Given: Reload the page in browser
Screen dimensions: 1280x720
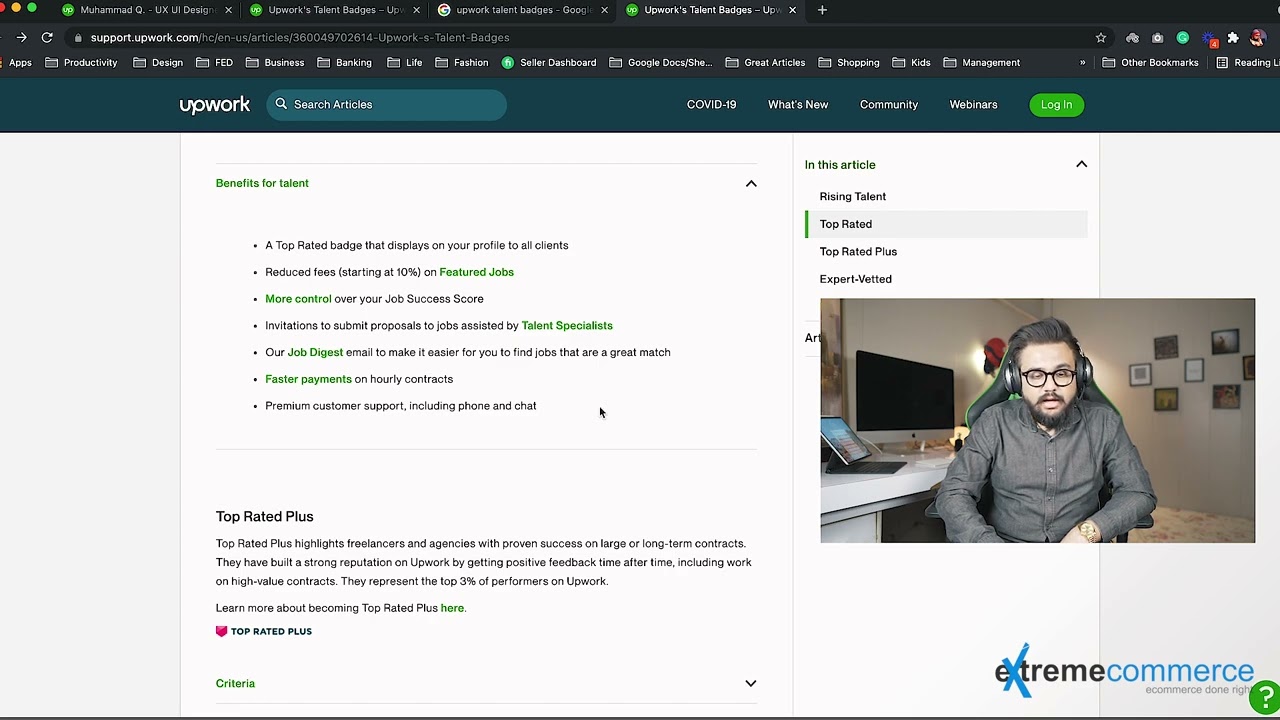Looking at the screenshot, I should click(47, 37).
